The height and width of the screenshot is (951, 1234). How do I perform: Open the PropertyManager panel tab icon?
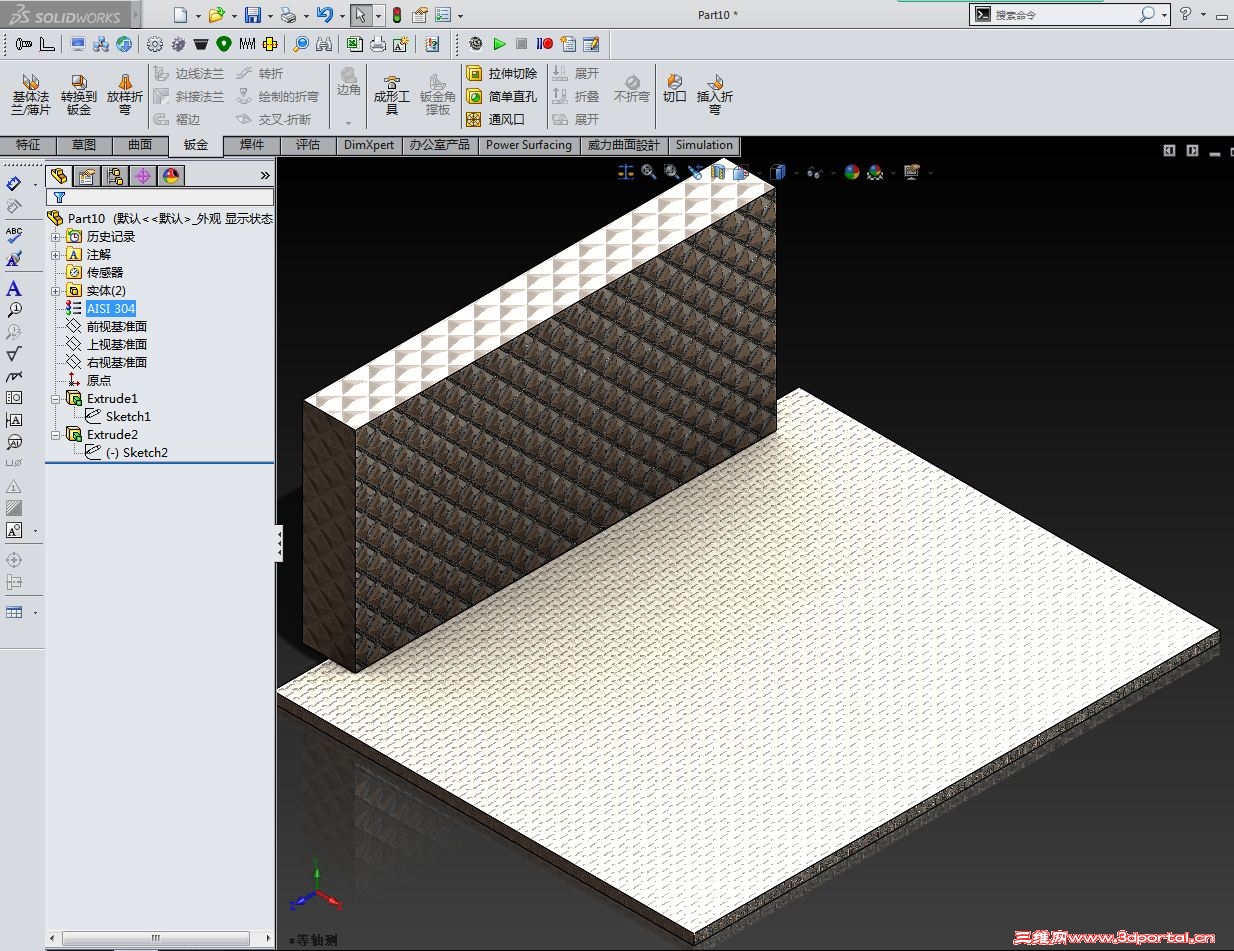point(87,176)
